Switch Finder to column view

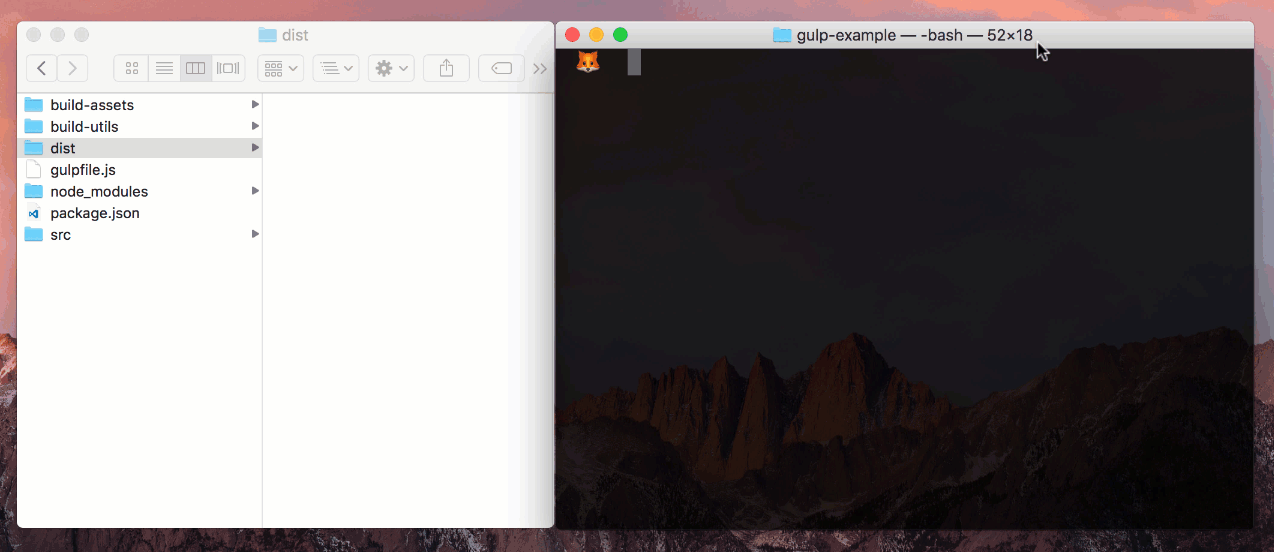(x=196, y=68)
